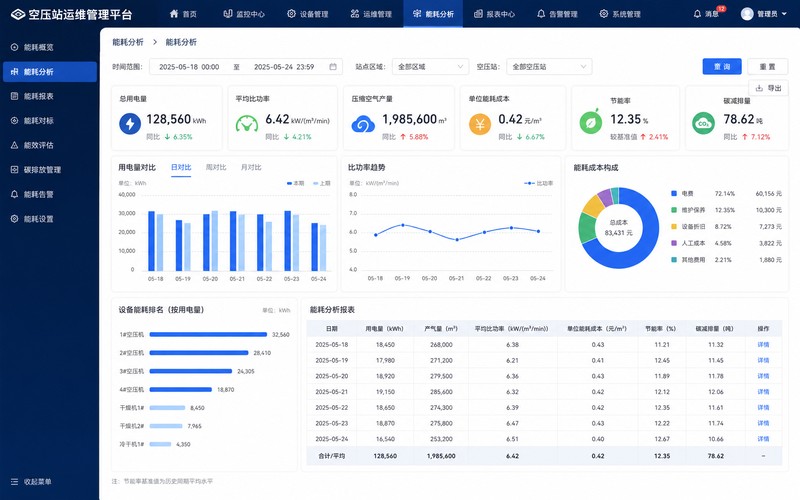Open 能耗告警 bell in sidebar

pos(15,194)
